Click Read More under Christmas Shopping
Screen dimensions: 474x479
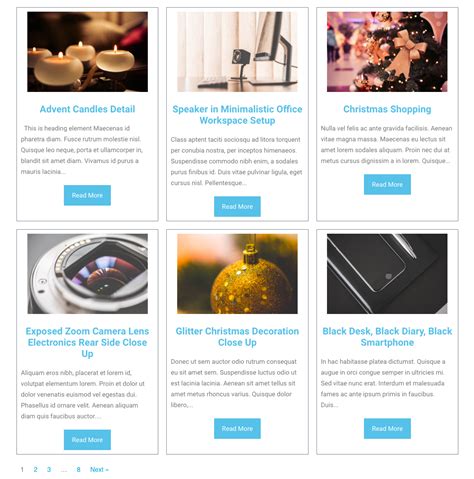(387, 184)
